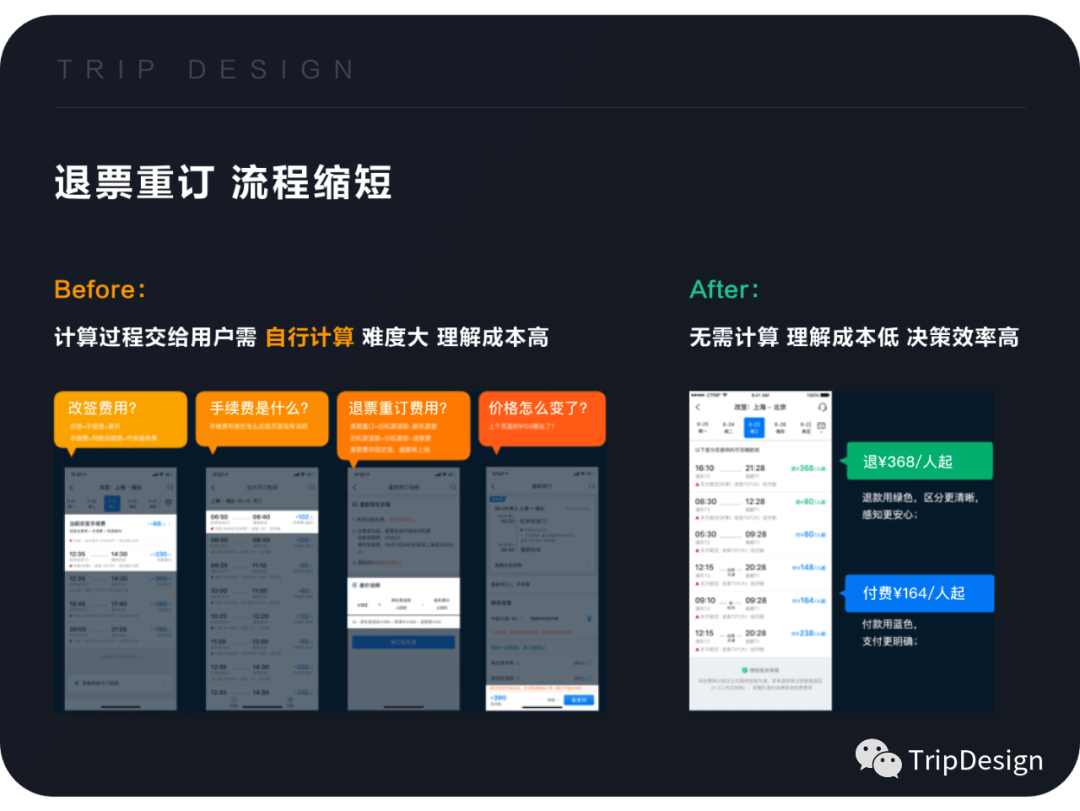Tap ¥390 total price in 价格怎么变了? phone
The image size is (1080, 811).
[498, 698]
